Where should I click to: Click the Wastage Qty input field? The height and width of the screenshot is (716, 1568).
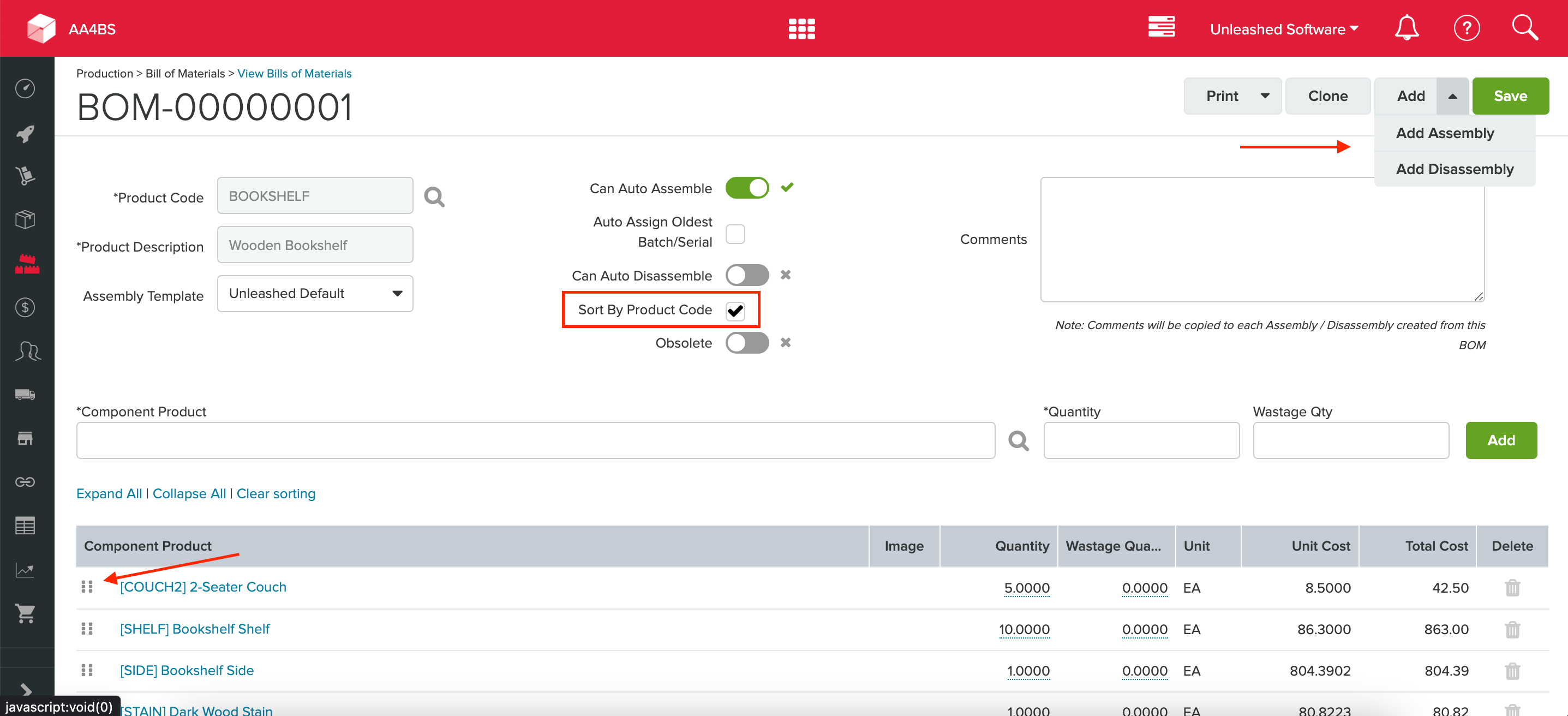(1351, 440)
